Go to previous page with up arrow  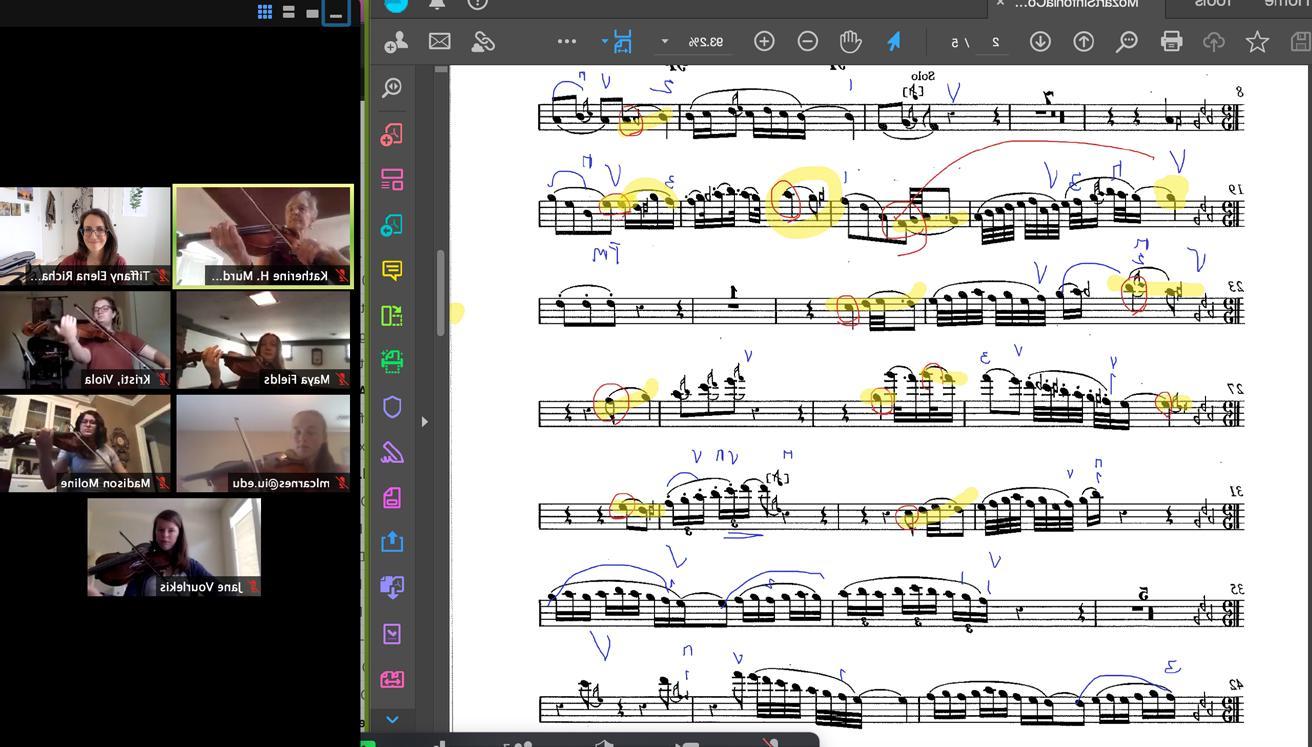coord(1083,41)
